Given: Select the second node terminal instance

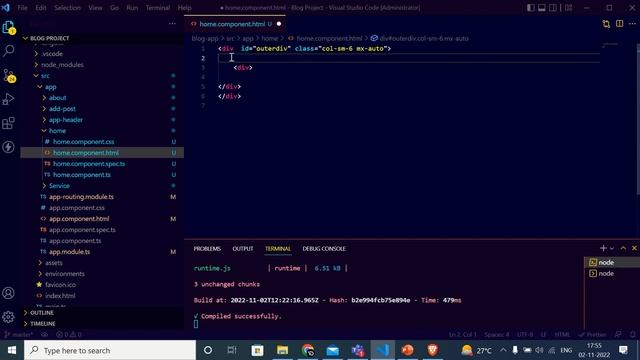Looking at the screenshot, I should 612,273.
